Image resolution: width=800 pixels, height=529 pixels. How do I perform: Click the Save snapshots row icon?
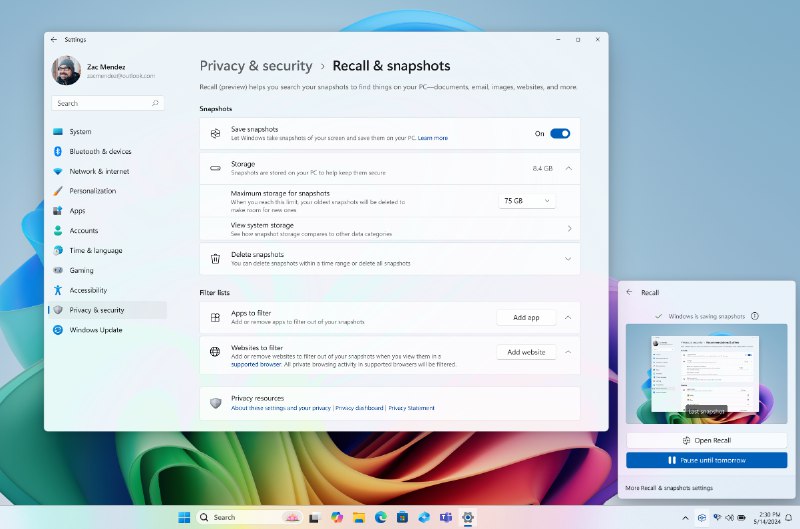(215, 134)
